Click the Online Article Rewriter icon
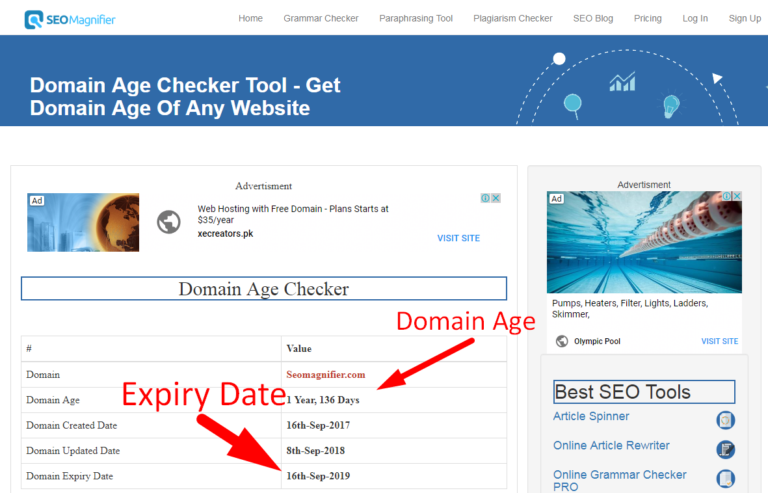768x493 pixels. pos(726,449)
